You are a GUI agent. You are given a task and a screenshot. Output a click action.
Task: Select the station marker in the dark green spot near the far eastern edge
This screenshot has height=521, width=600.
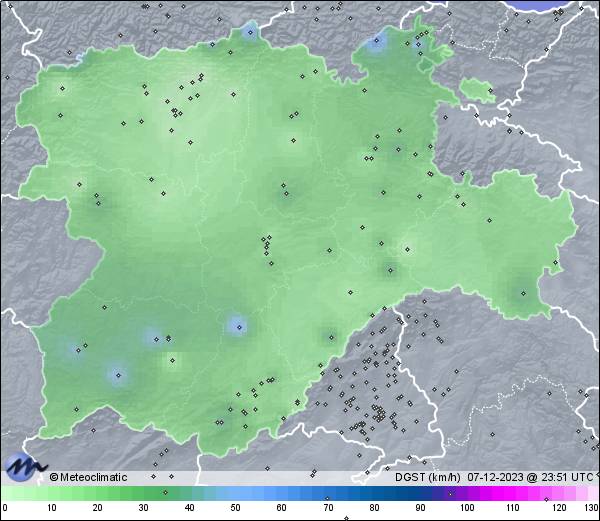(x=523, y=293)
